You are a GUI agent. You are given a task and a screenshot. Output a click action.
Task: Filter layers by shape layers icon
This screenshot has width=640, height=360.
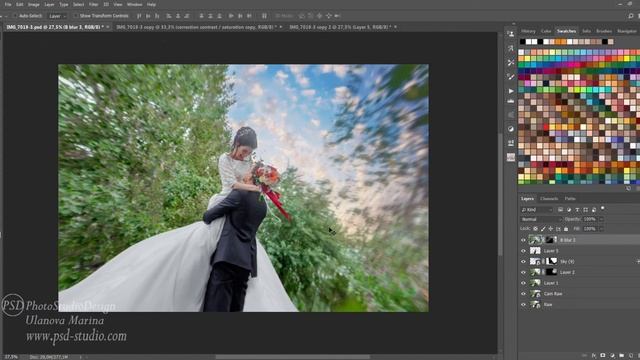(585, 210)
